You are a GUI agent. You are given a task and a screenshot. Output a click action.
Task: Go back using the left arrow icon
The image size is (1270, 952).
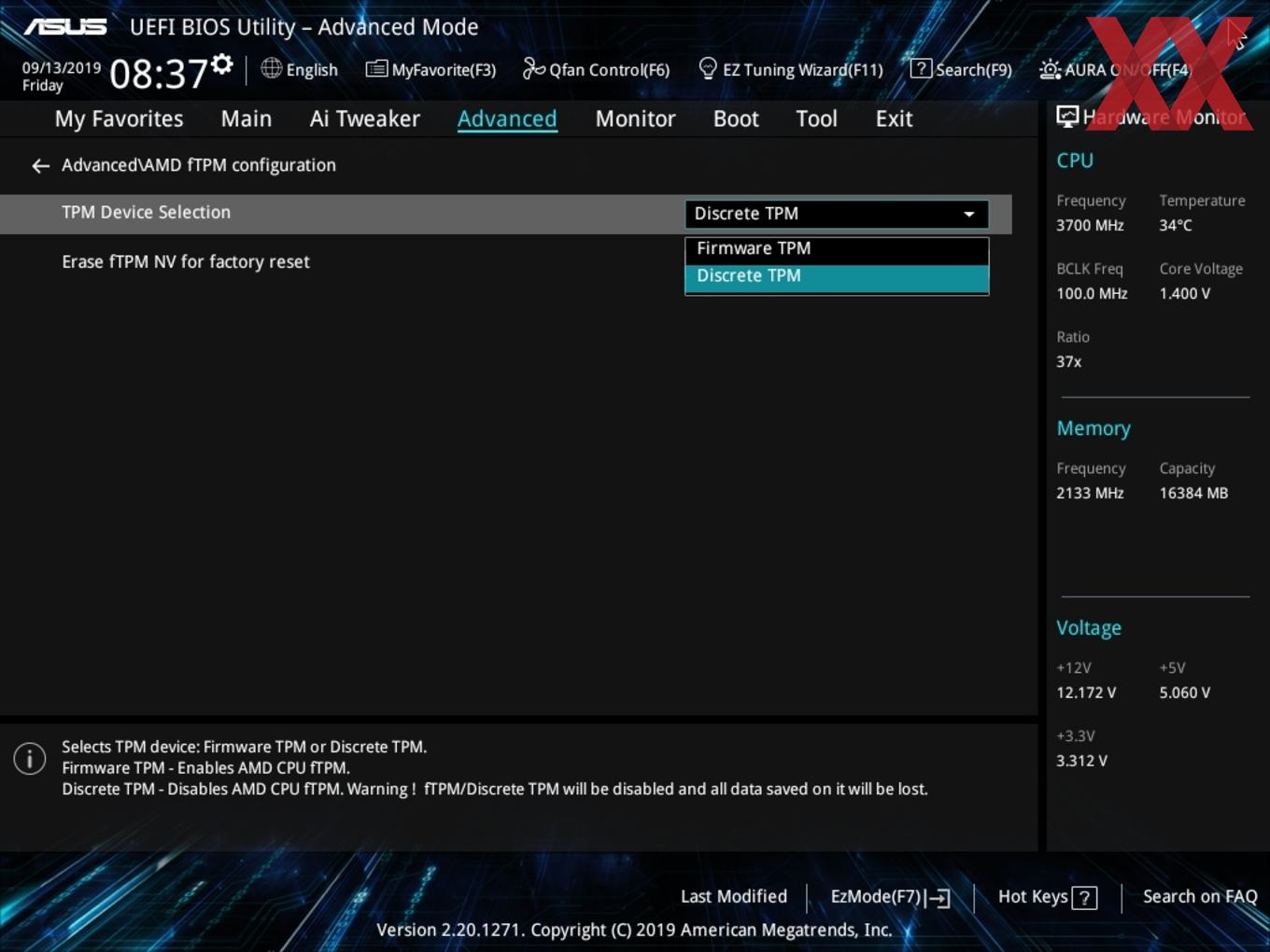[40, 165]
